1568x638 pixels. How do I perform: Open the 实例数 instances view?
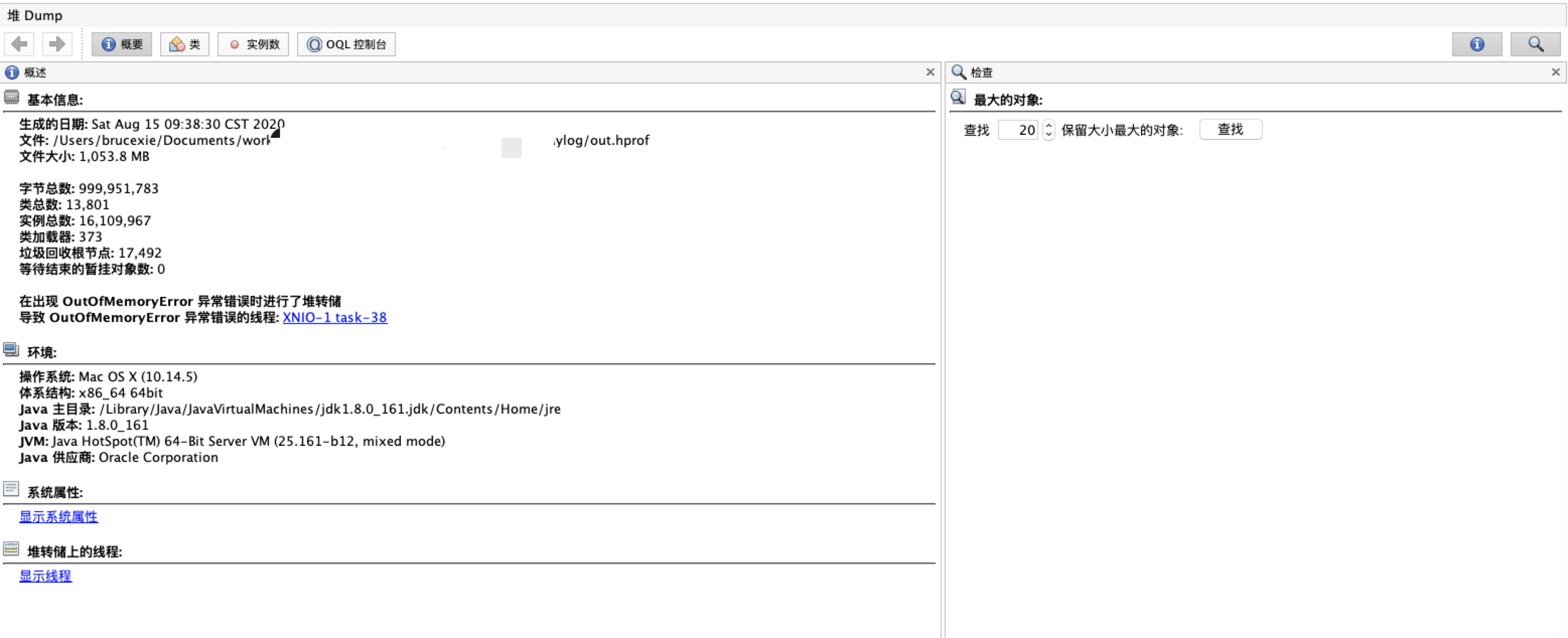[253, 44]
